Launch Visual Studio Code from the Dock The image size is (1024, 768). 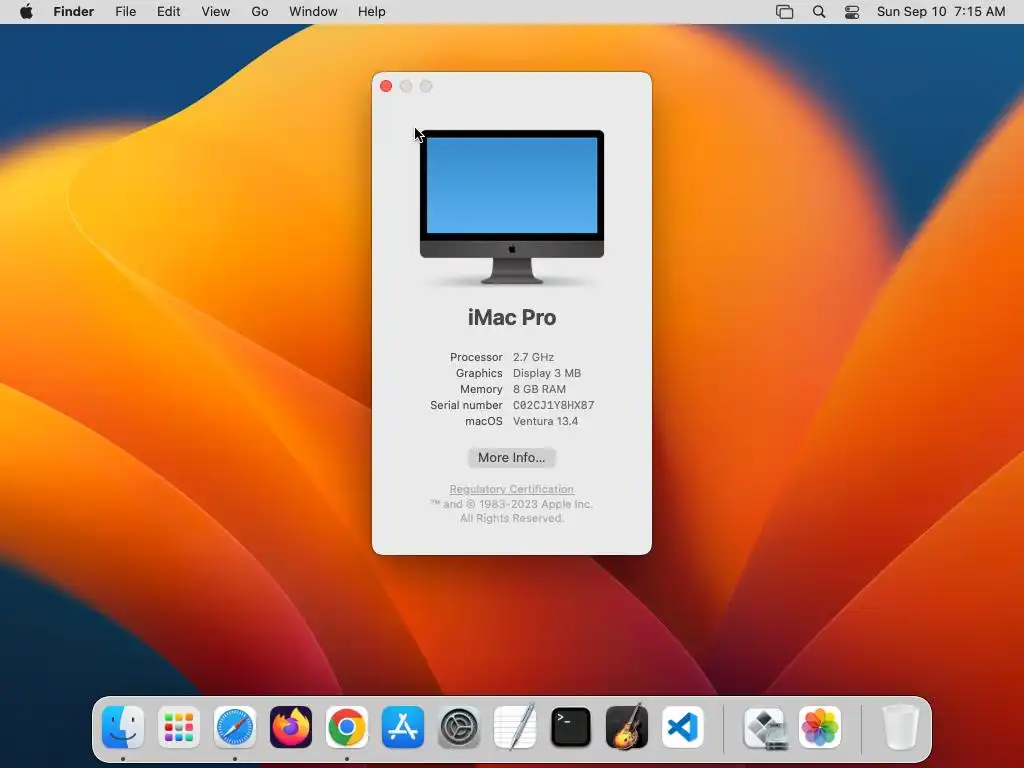[x=682, y=727]
